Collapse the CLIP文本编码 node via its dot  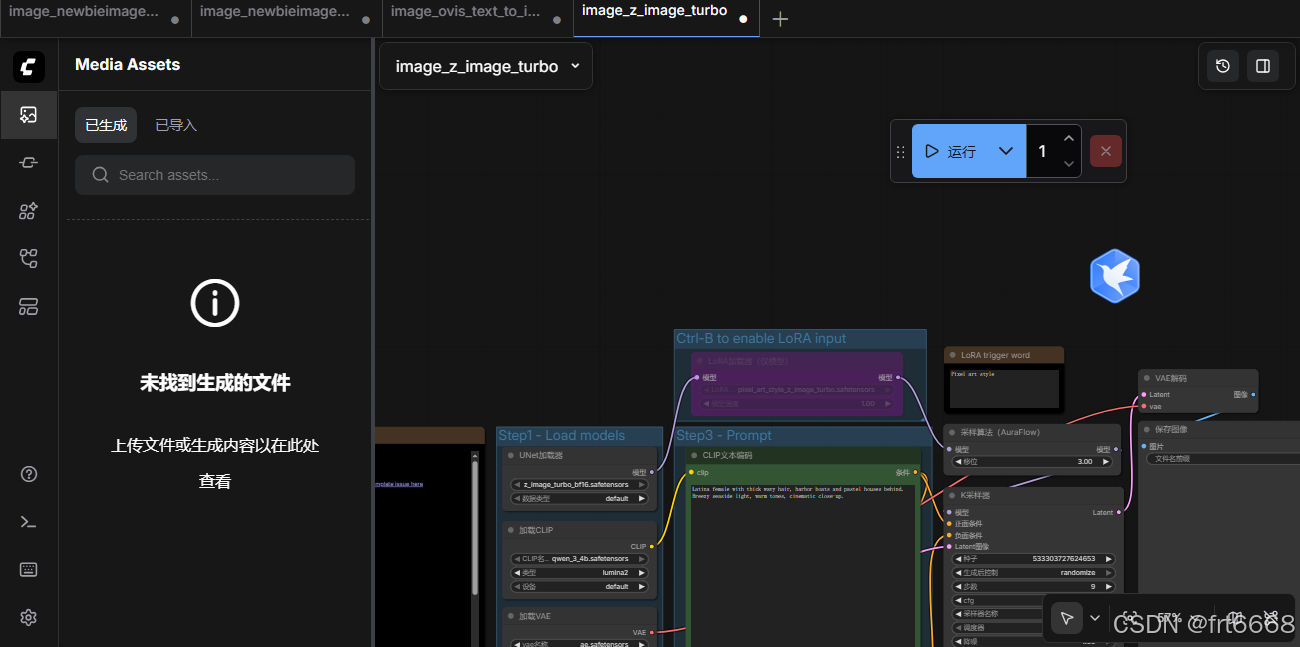(x=694, y=455)
